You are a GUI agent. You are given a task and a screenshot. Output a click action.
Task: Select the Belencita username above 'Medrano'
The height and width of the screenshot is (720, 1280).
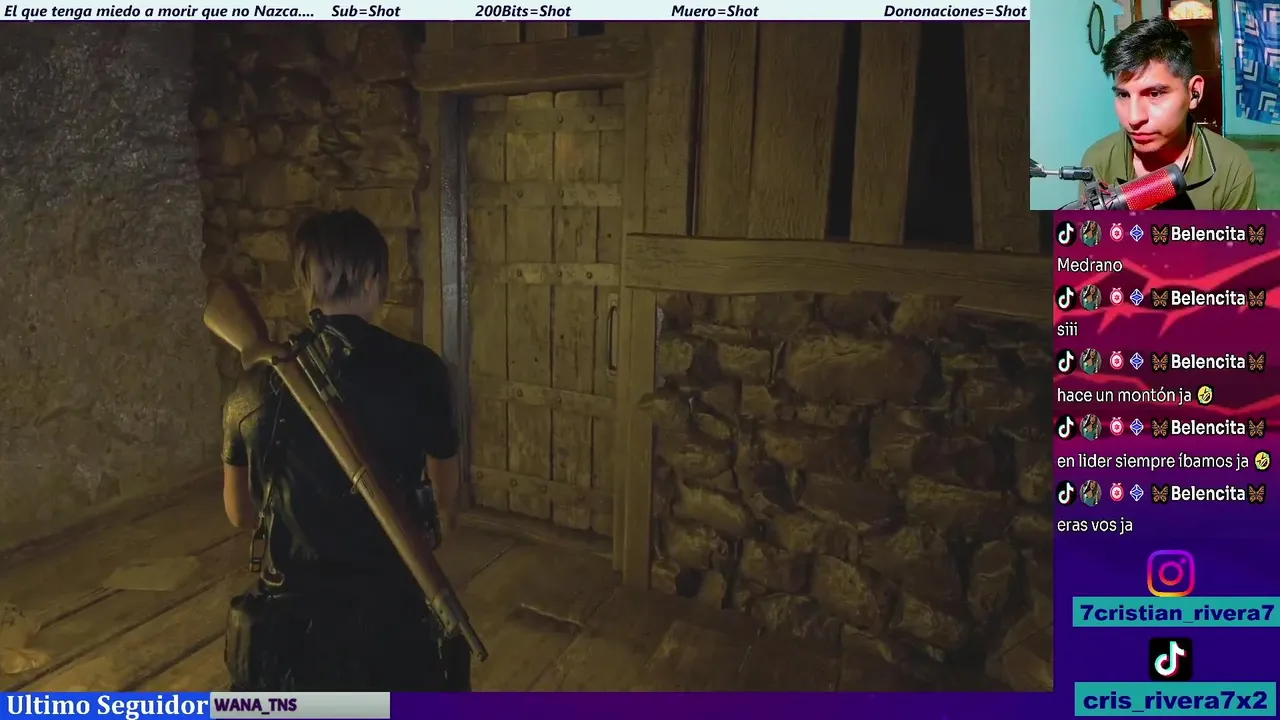[x=1208, y=234]
